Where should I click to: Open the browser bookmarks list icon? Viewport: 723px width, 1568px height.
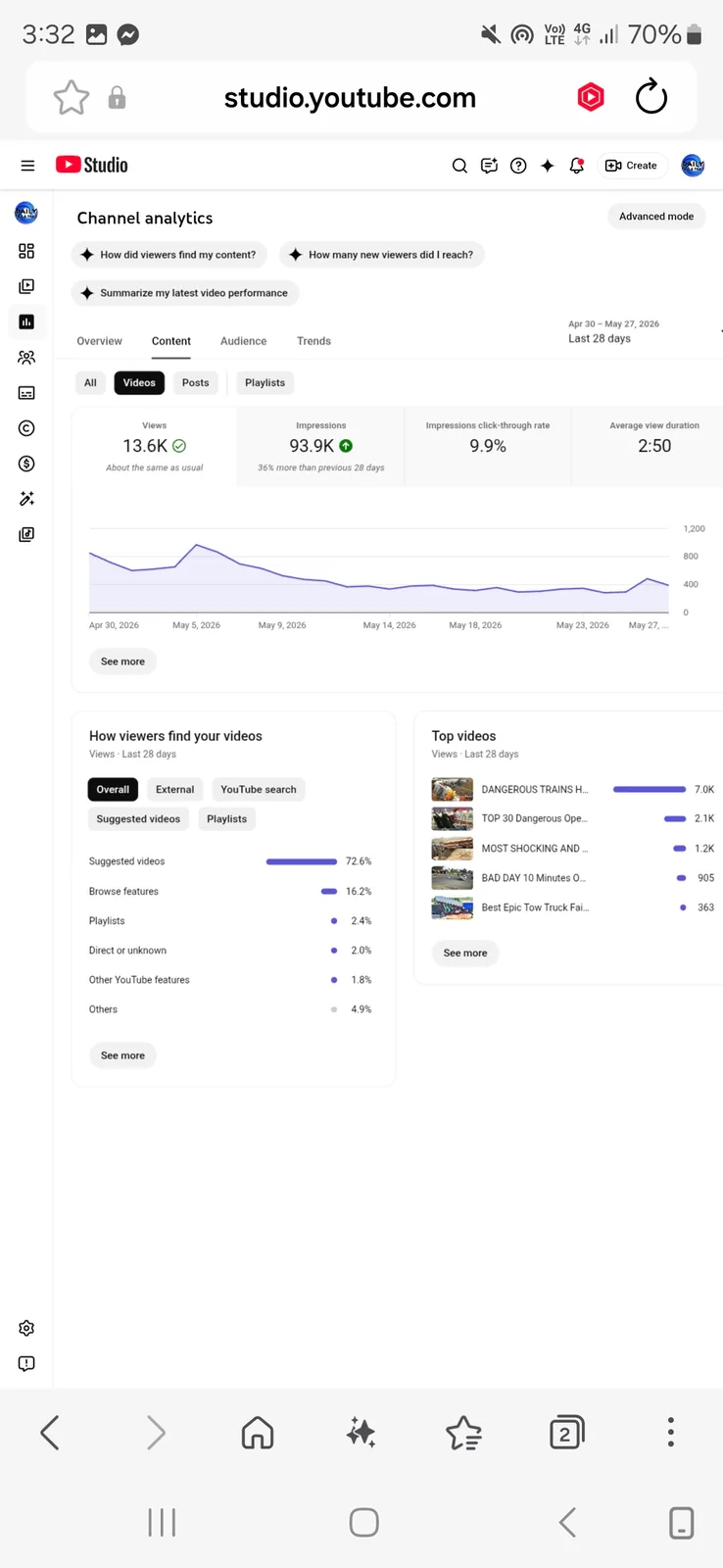coord(463,1433)
